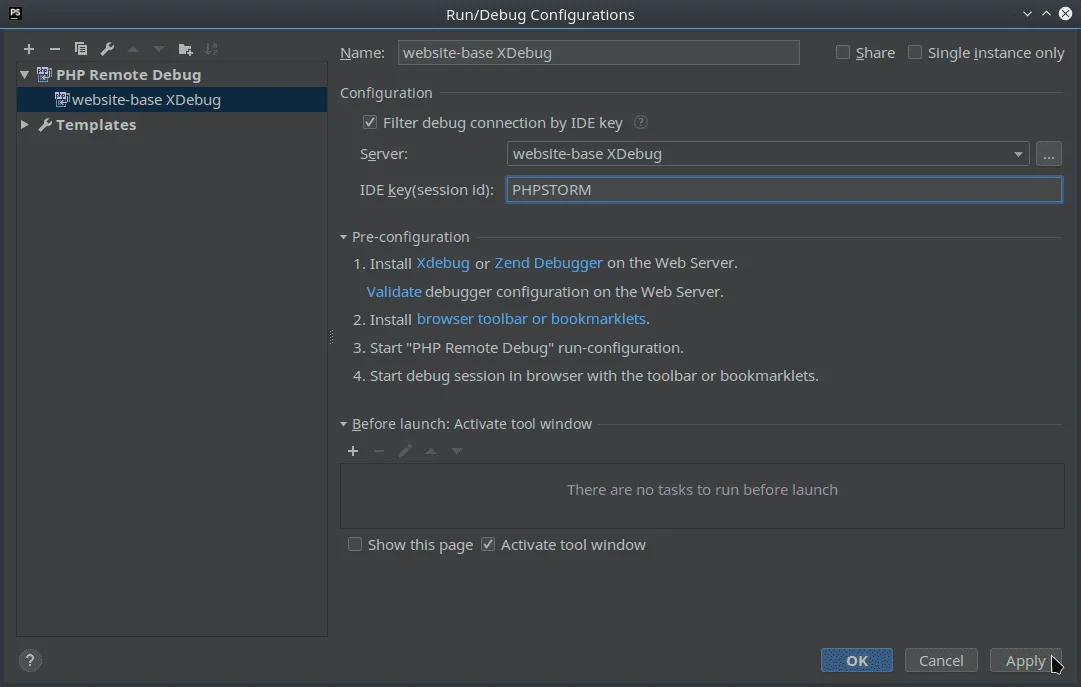Open the Xdebug installation link
This screenshot has width=1081, height=687.
(x=442, y=262)
